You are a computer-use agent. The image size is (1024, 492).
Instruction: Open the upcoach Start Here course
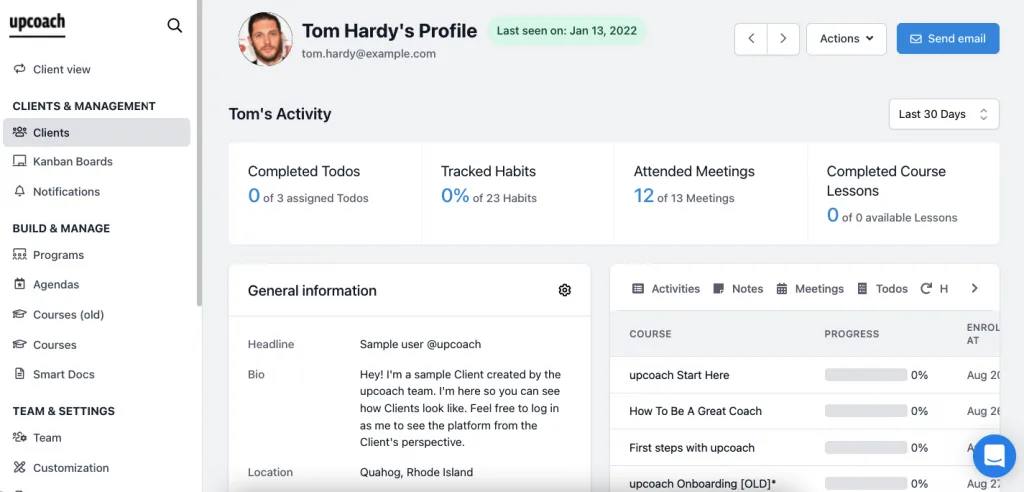click(x=679, y=375)
